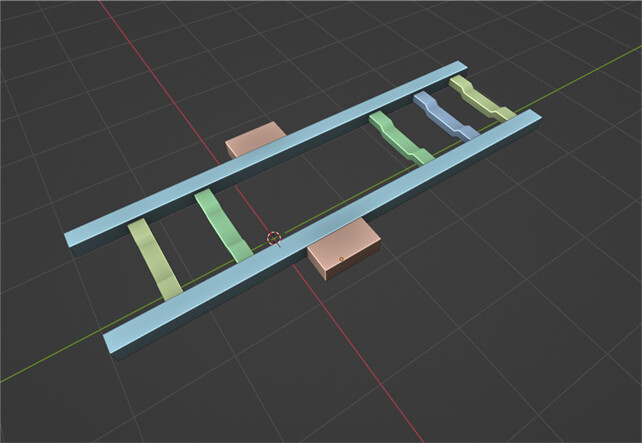Viewport: 642px width, 443px height.
Task: Click the red-white 3D cursor
Action: (274, 238)
